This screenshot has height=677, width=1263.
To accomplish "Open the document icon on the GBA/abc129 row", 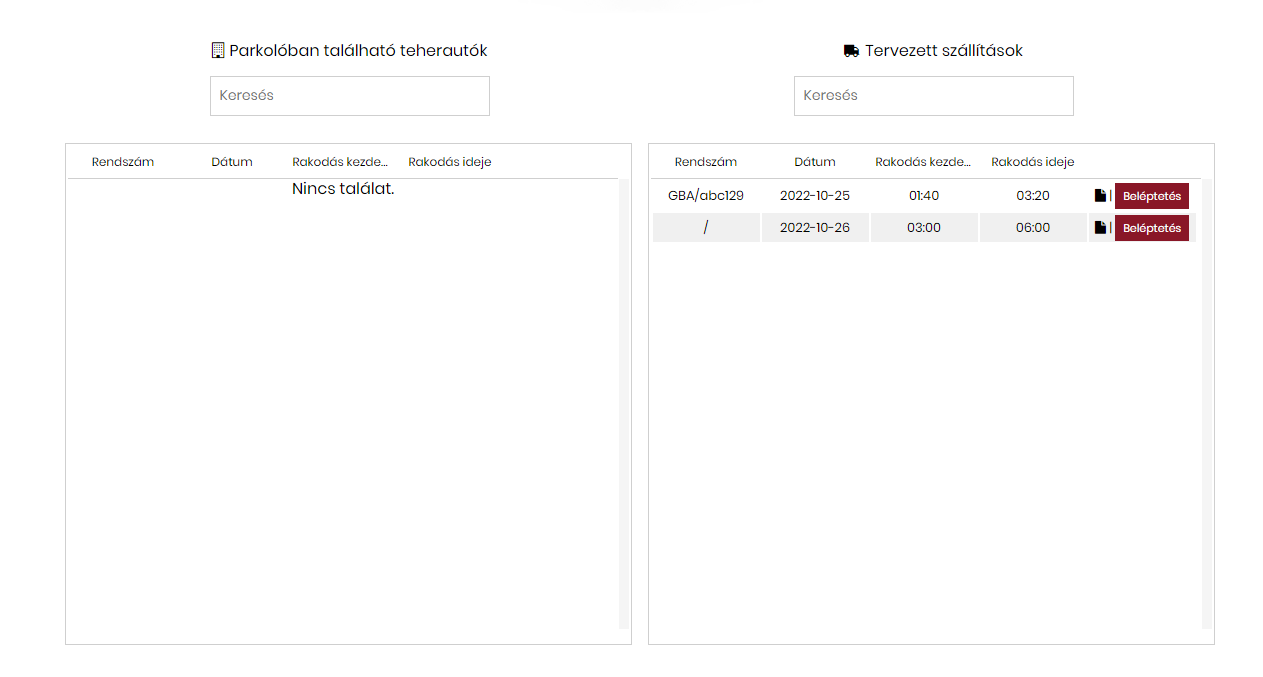I will tap(1100, 195).
